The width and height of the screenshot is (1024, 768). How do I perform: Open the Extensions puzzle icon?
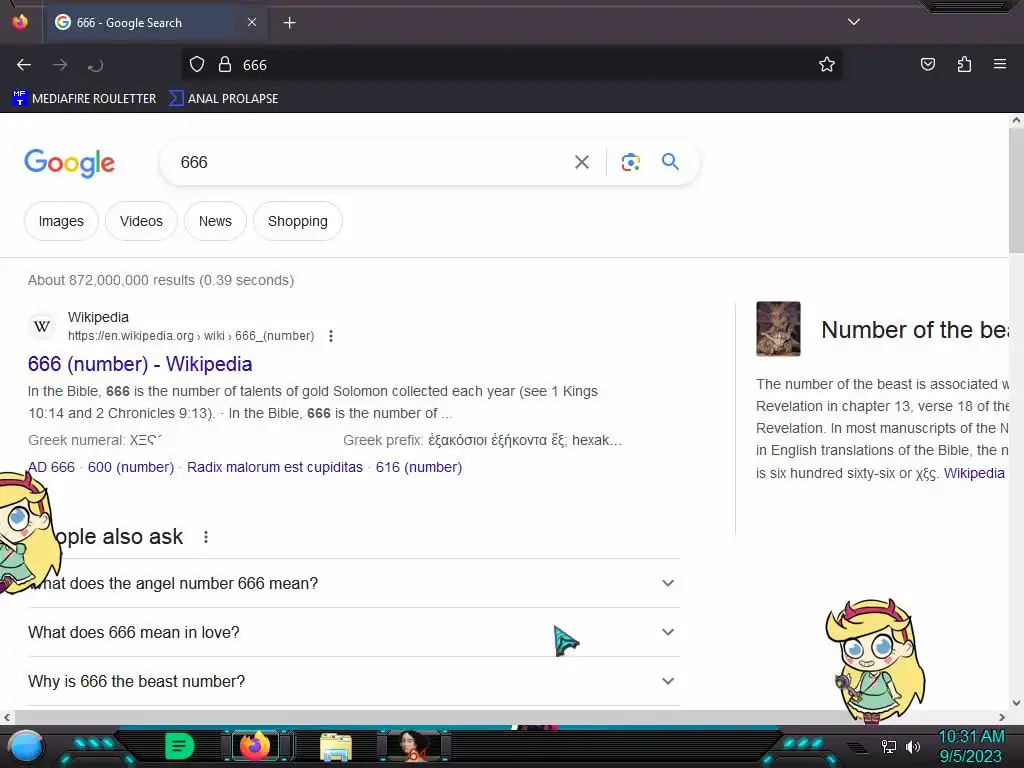pyautogui.click(x=965, y=64)
